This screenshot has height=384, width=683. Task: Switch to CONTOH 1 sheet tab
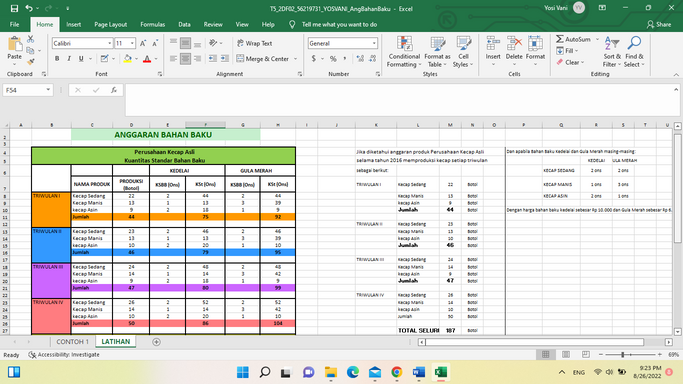coord(72,342)
